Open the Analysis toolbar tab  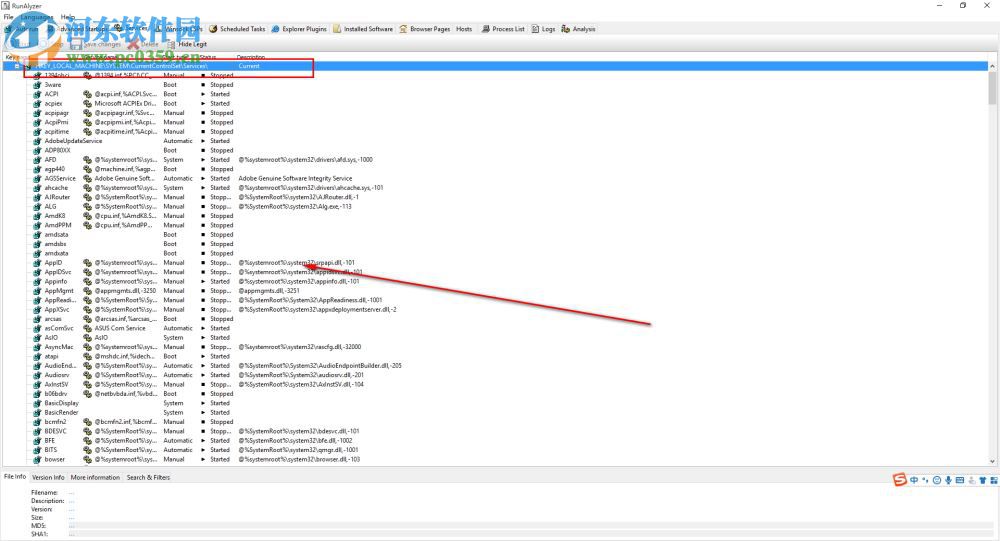pos(578,29)
